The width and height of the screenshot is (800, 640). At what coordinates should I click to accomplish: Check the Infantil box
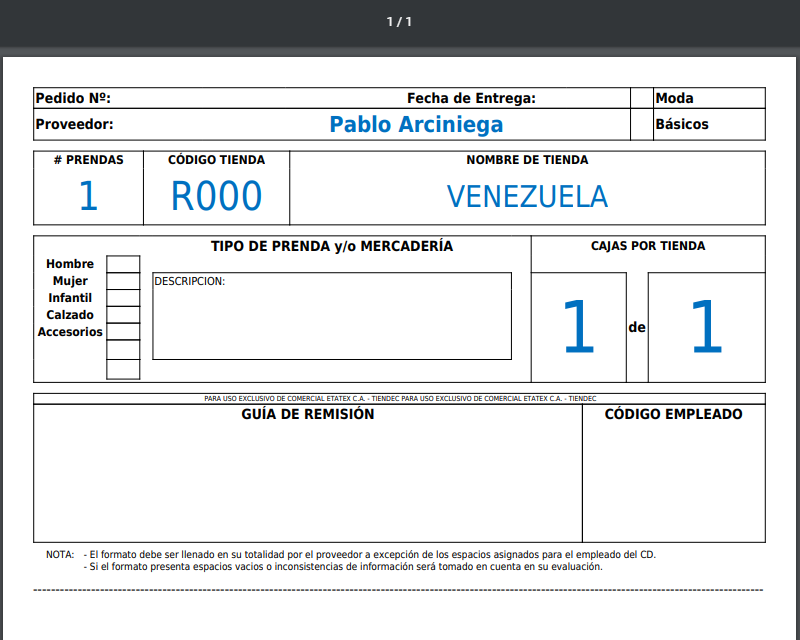pyautogui.click(x=123, y=298)
